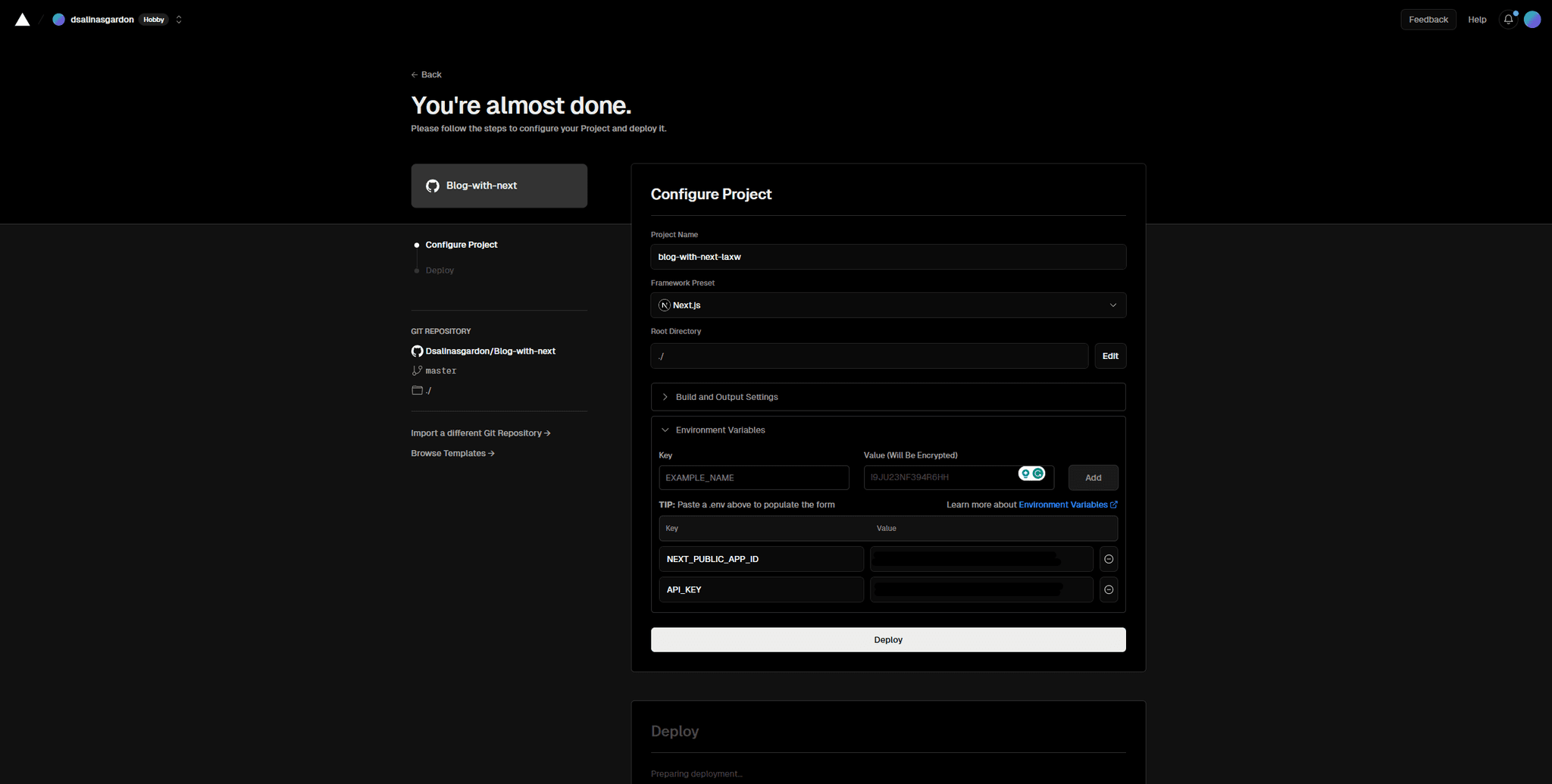Viewport: 1552px width, 784px height.
Task: Click the Root Directory field
Action: (869, 356)
